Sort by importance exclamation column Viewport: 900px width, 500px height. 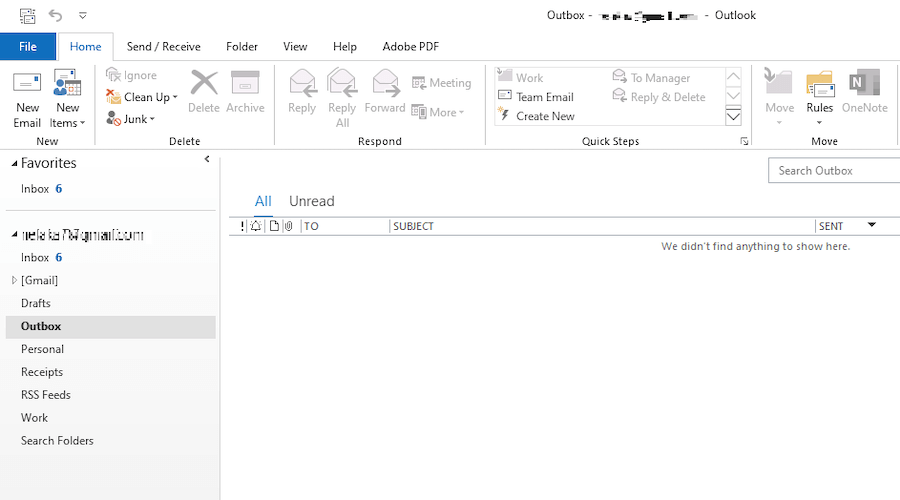pos(242,226)
